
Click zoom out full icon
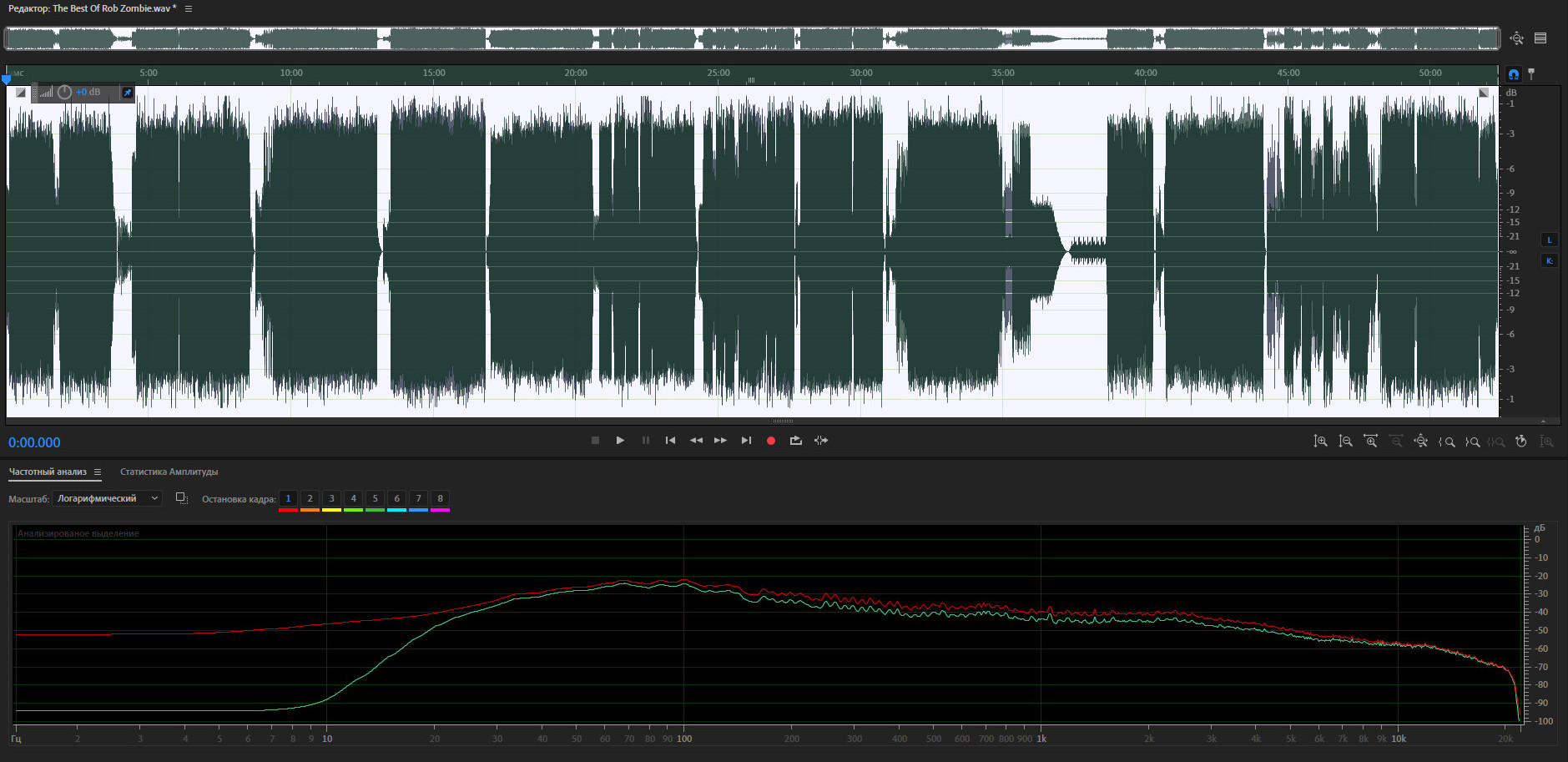point(1420,442)
